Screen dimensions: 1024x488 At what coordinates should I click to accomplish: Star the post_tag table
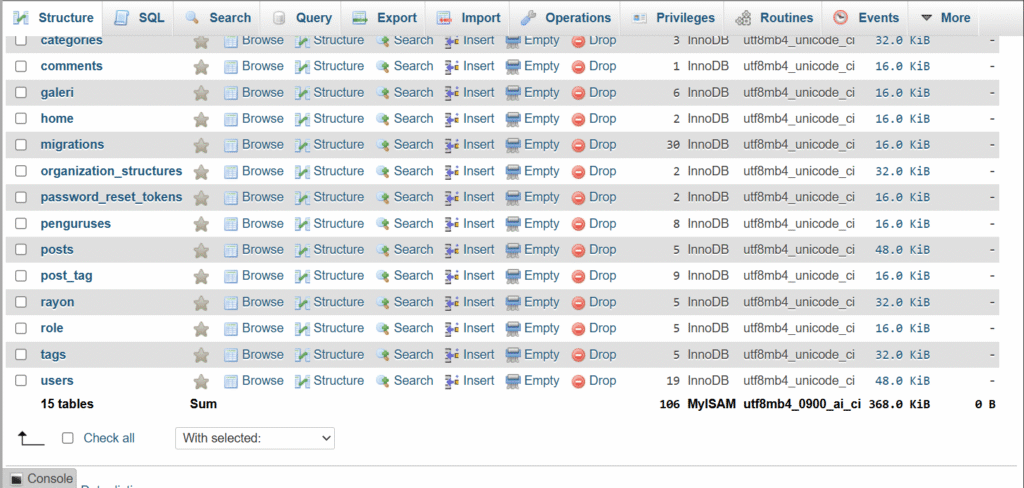click(201, 276)
